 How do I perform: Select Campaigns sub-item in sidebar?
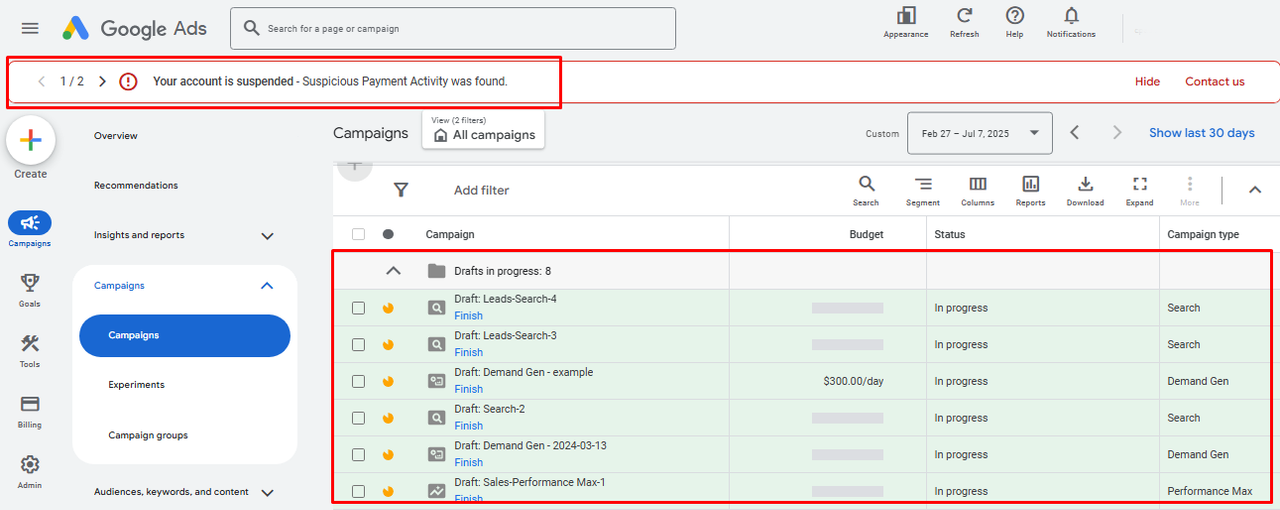pyautogui.click(x=185, y=336)
